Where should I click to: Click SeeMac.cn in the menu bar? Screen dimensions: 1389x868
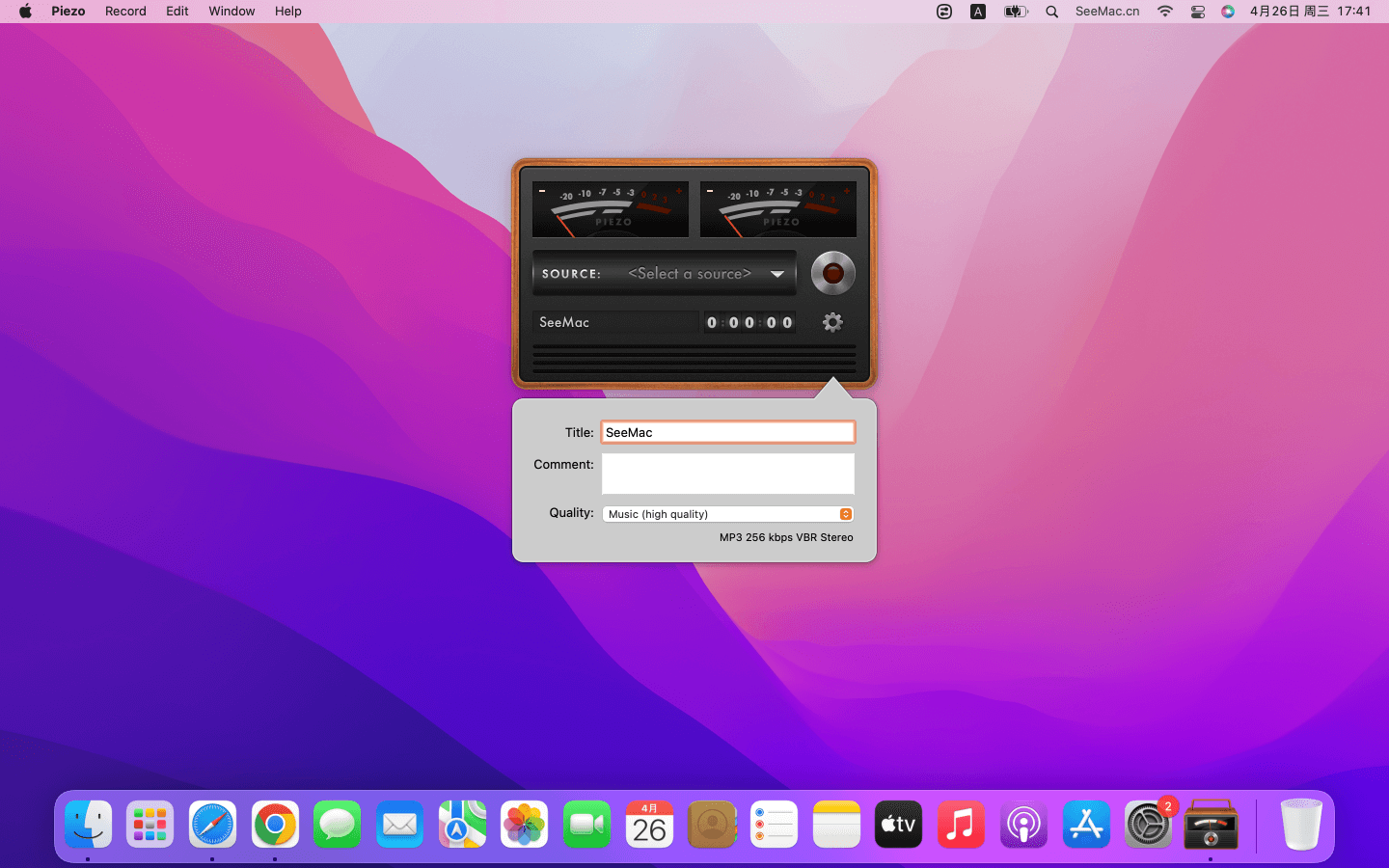1106,11
